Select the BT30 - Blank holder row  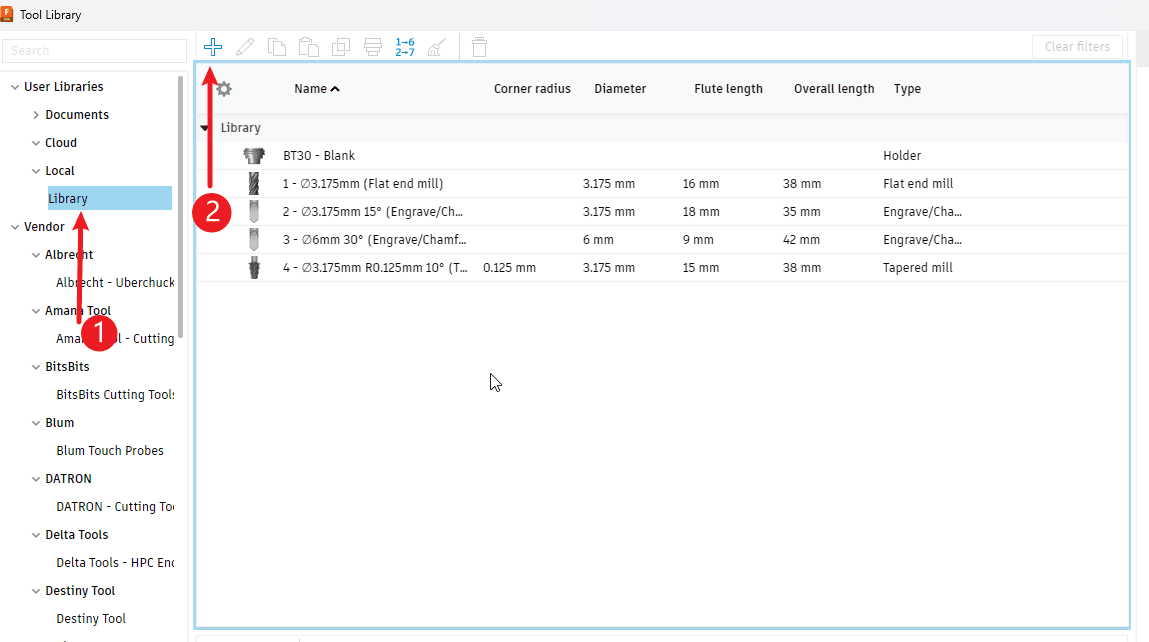pos(319,156)
